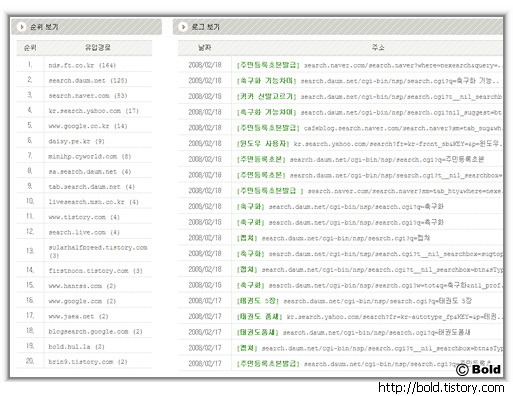Open referrer nds.ft.co.kr (164)

(82, 65)
